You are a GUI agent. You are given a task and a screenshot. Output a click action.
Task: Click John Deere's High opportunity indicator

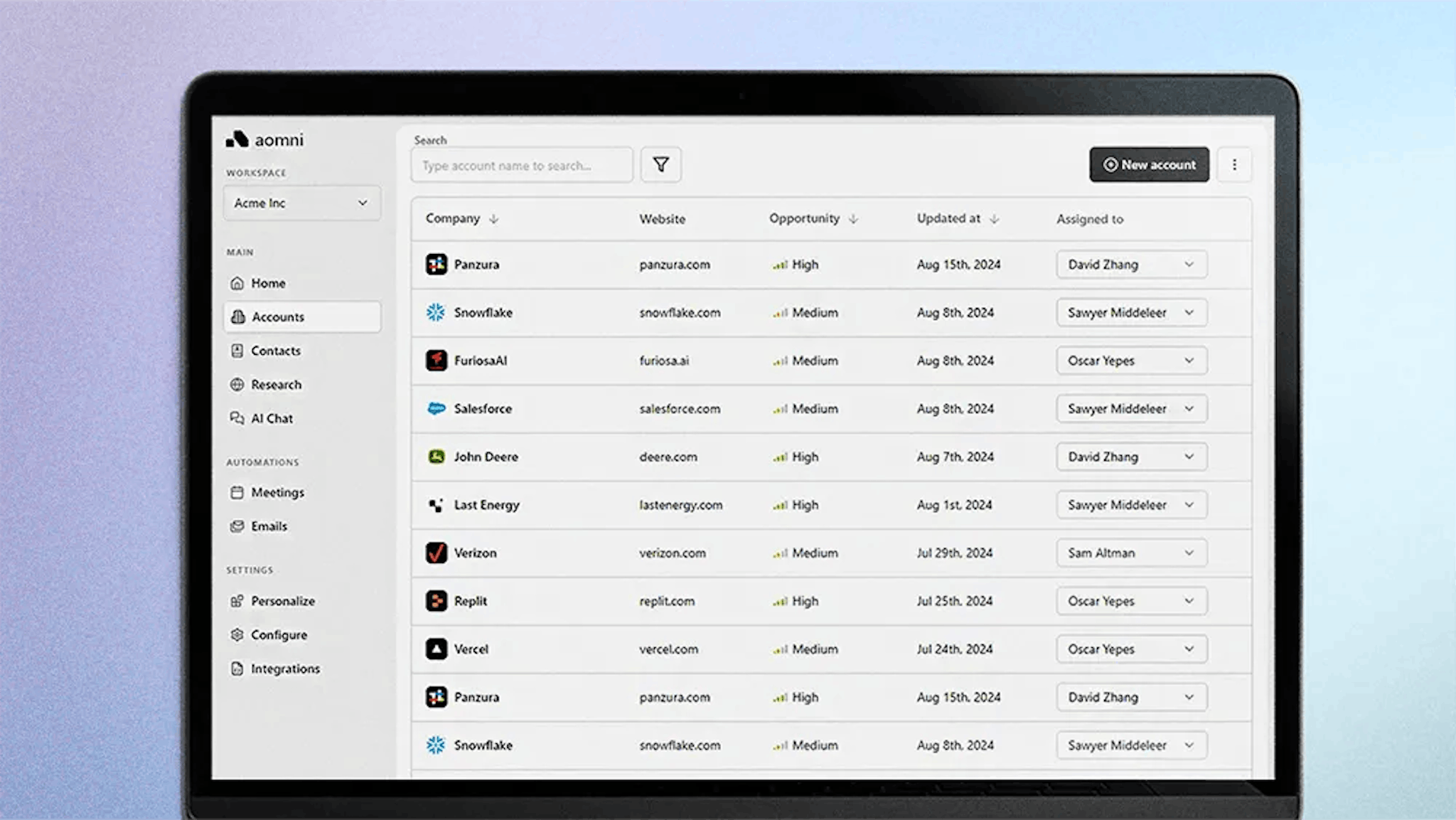(796, 457)
